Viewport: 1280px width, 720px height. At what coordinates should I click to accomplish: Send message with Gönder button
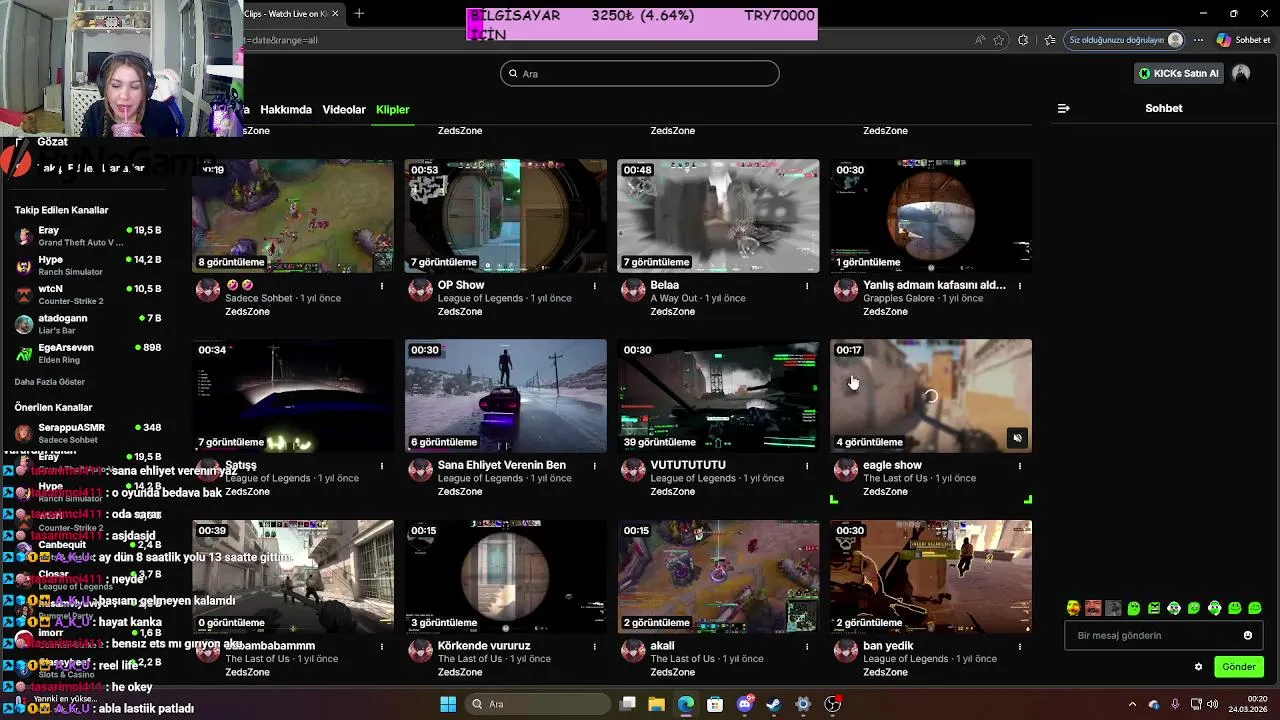coord(1238,667)
